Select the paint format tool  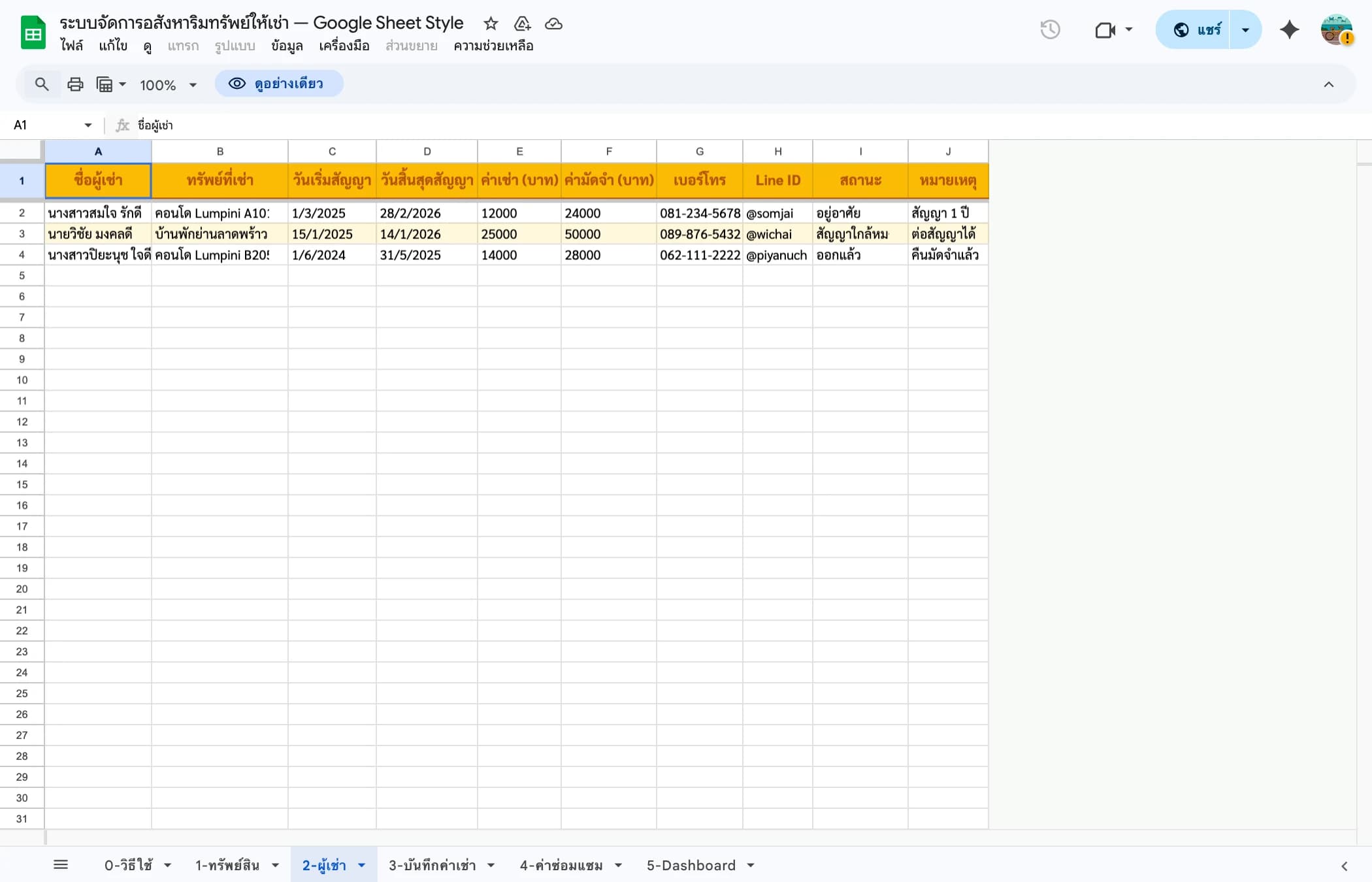(x=105, y=84)
